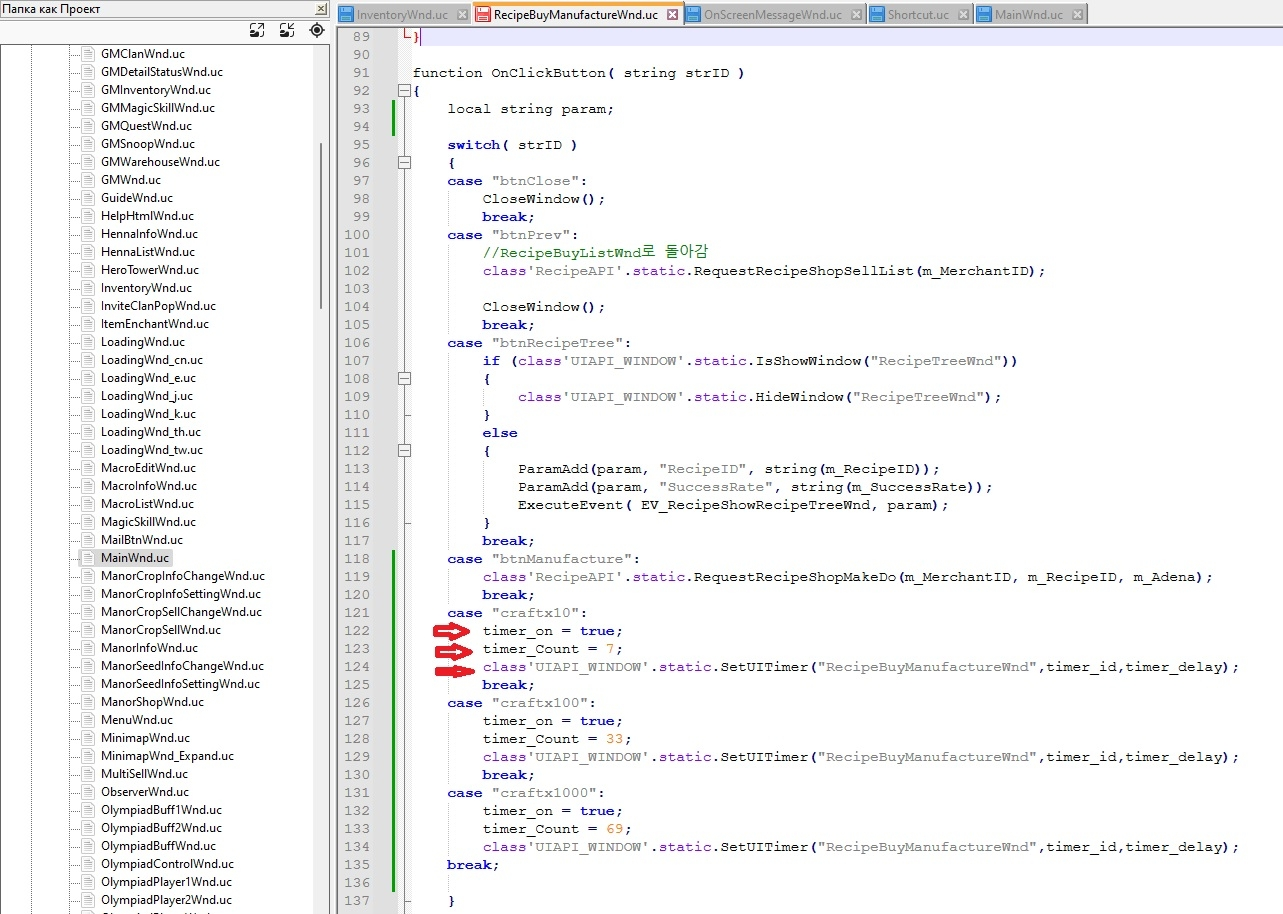
Task: Click 'function OnClickButton' on line 91
Action: (x=508, y=73)
